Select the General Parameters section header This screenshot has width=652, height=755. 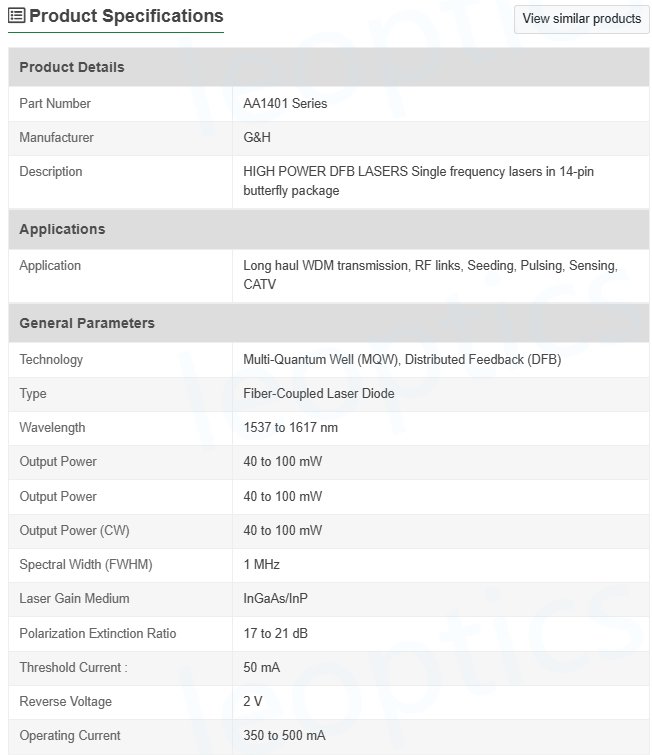(x=87, y=323)
